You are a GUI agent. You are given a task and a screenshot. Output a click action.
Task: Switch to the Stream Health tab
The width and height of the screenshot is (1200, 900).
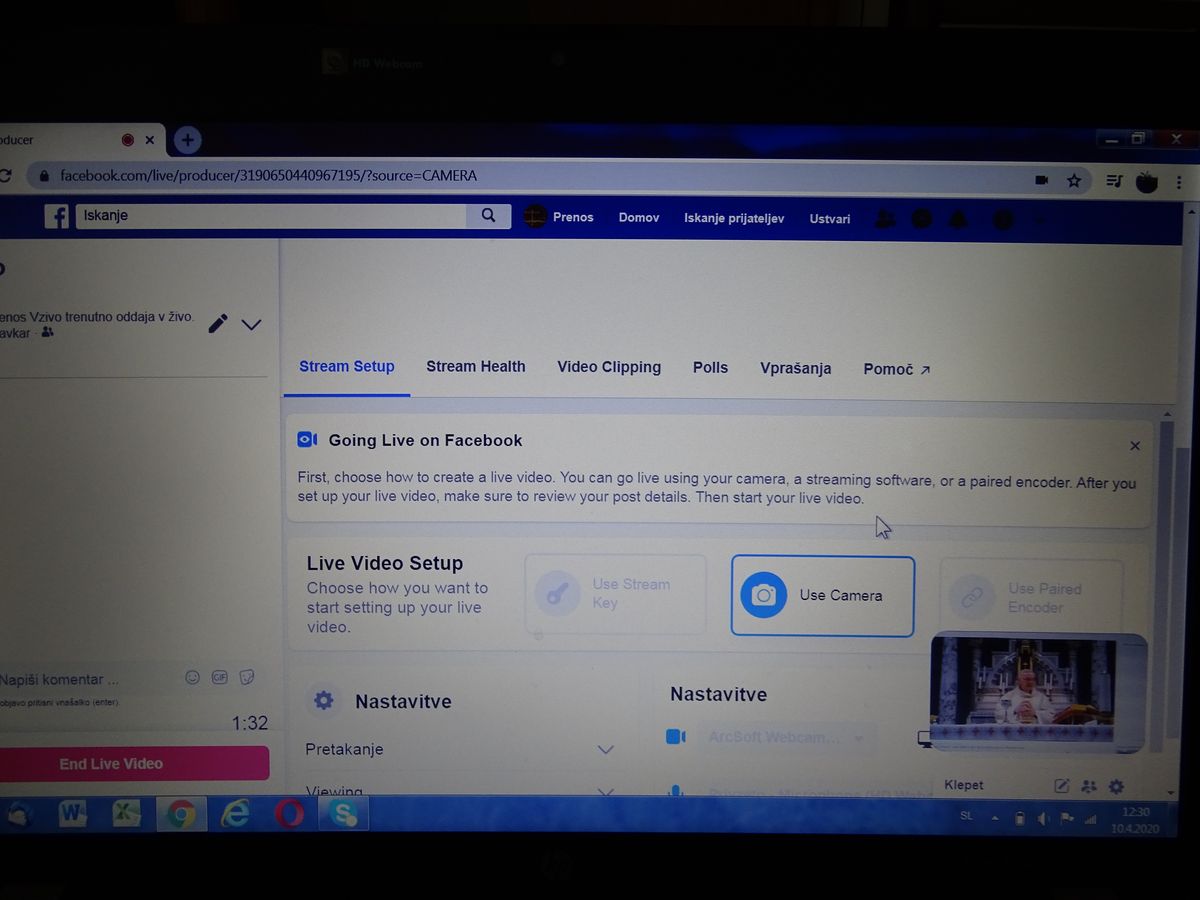click(475, 367)
